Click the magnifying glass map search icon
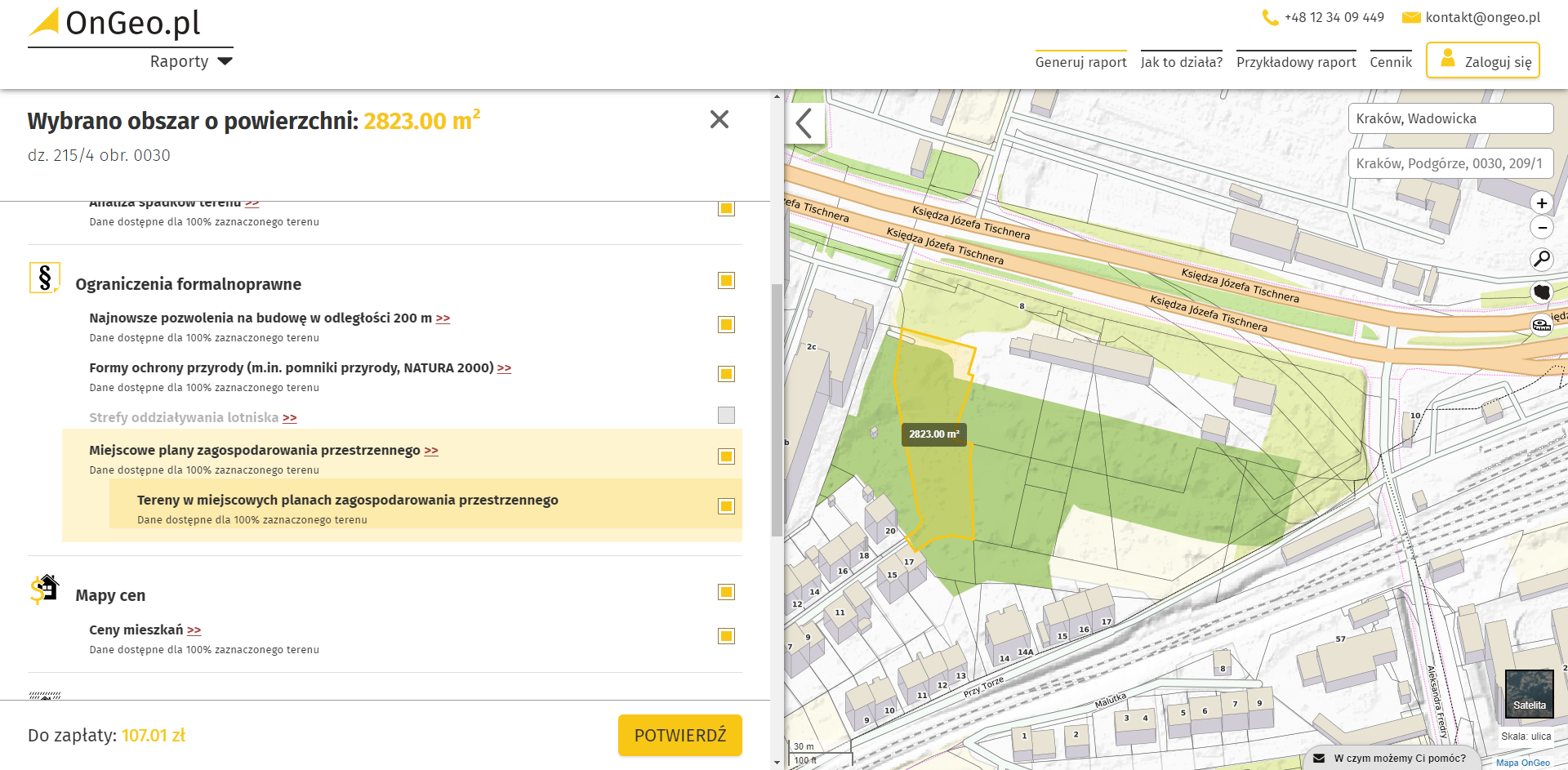The height and width of the screenshot is (770, 1568). tap(1541, 260)
